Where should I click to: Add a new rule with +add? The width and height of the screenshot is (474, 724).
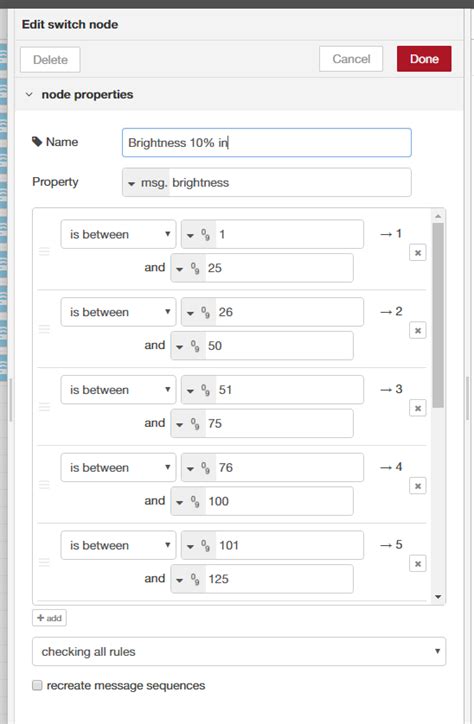click(49, 618)
